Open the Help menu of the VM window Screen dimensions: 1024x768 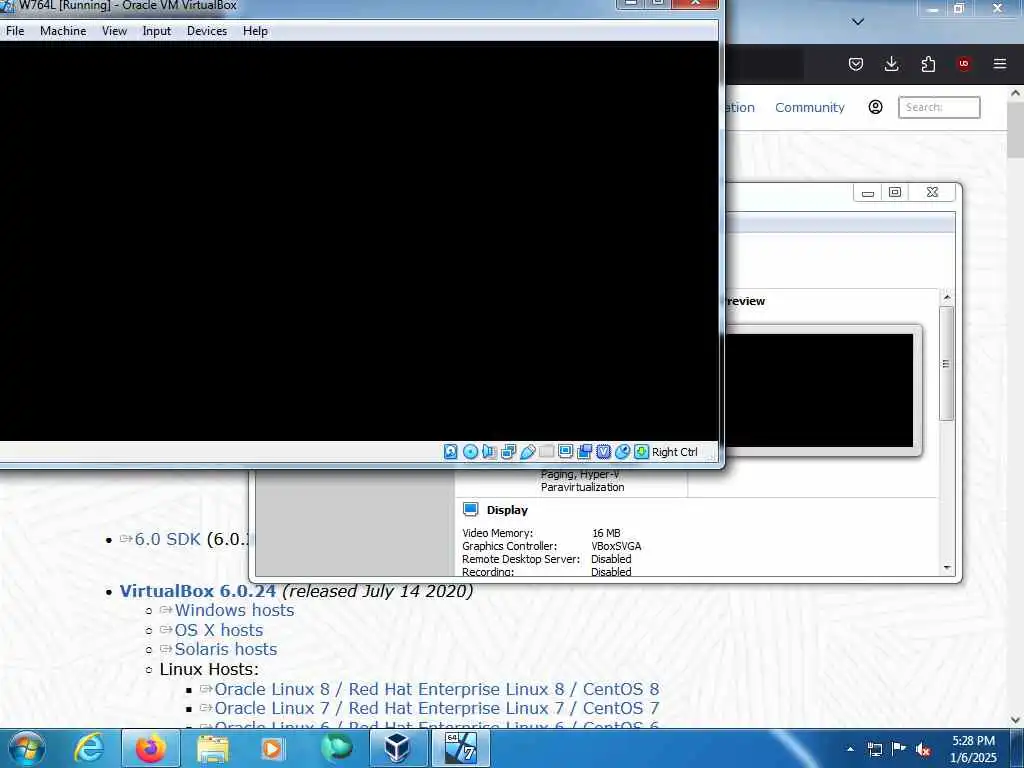tap(255, 31)
